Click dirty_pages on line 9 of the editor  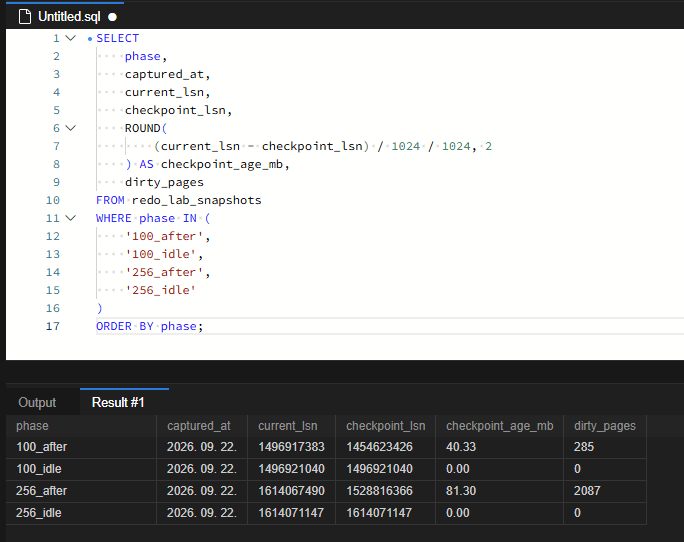click(164, 182)
